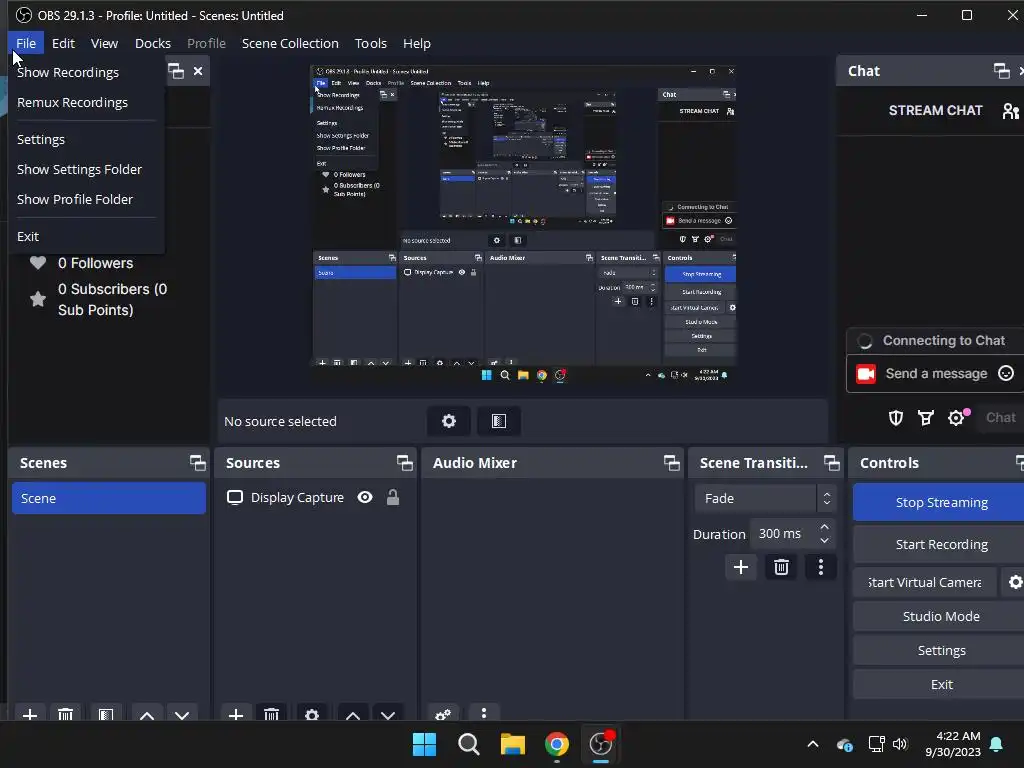This screenshot has width=1024, height=768.
Task: Configure virtual camera gear icon
Action: pos(1014,582)
